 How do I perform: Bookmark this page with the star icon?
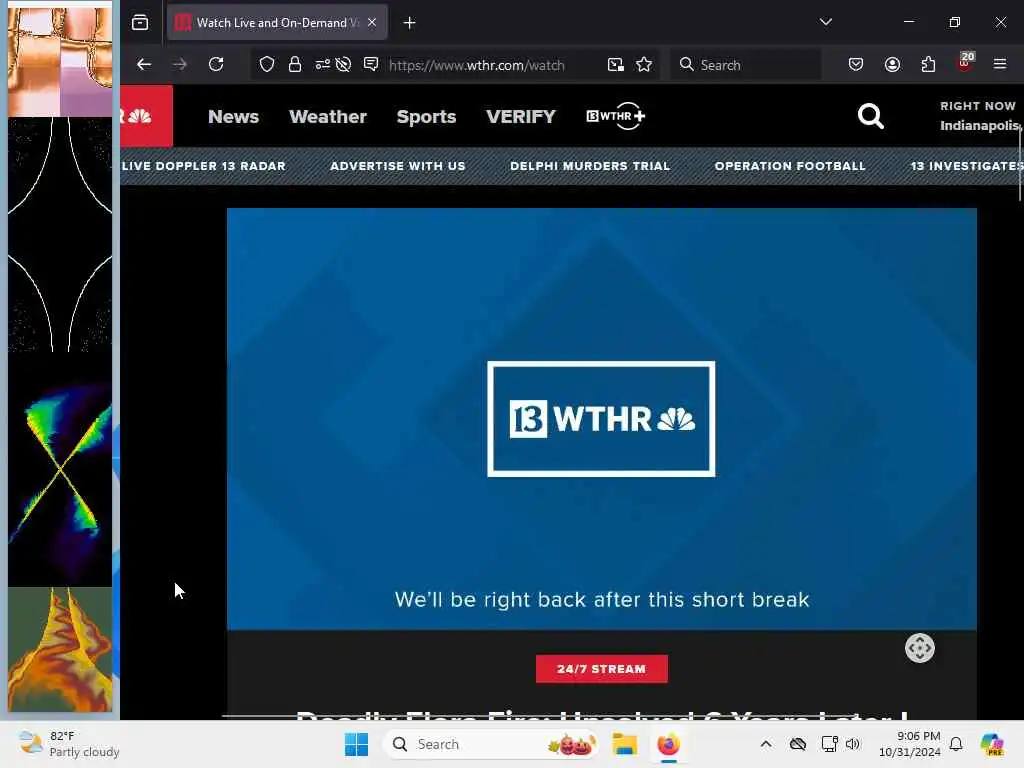click(644, 64)
